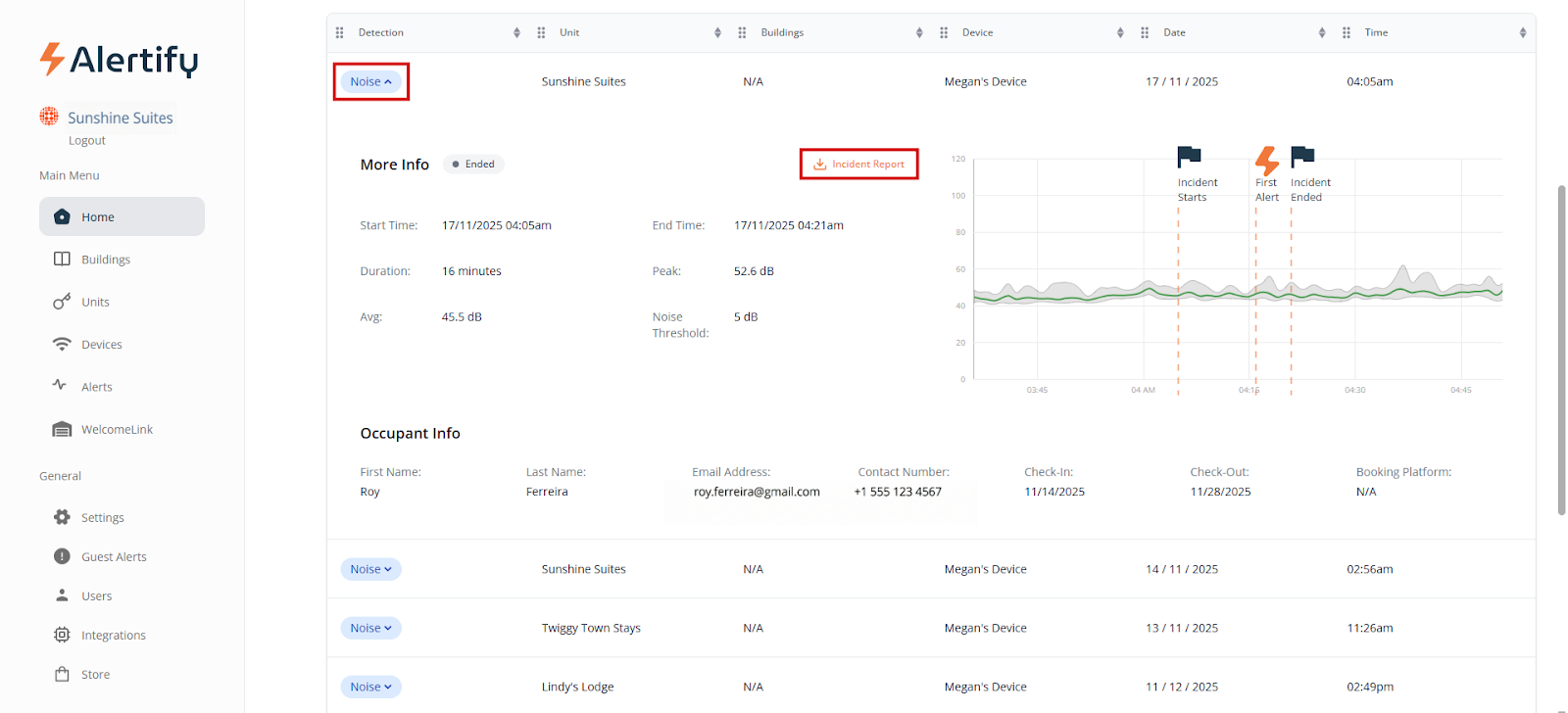Open Guest Alerts from the General menu

114,556
